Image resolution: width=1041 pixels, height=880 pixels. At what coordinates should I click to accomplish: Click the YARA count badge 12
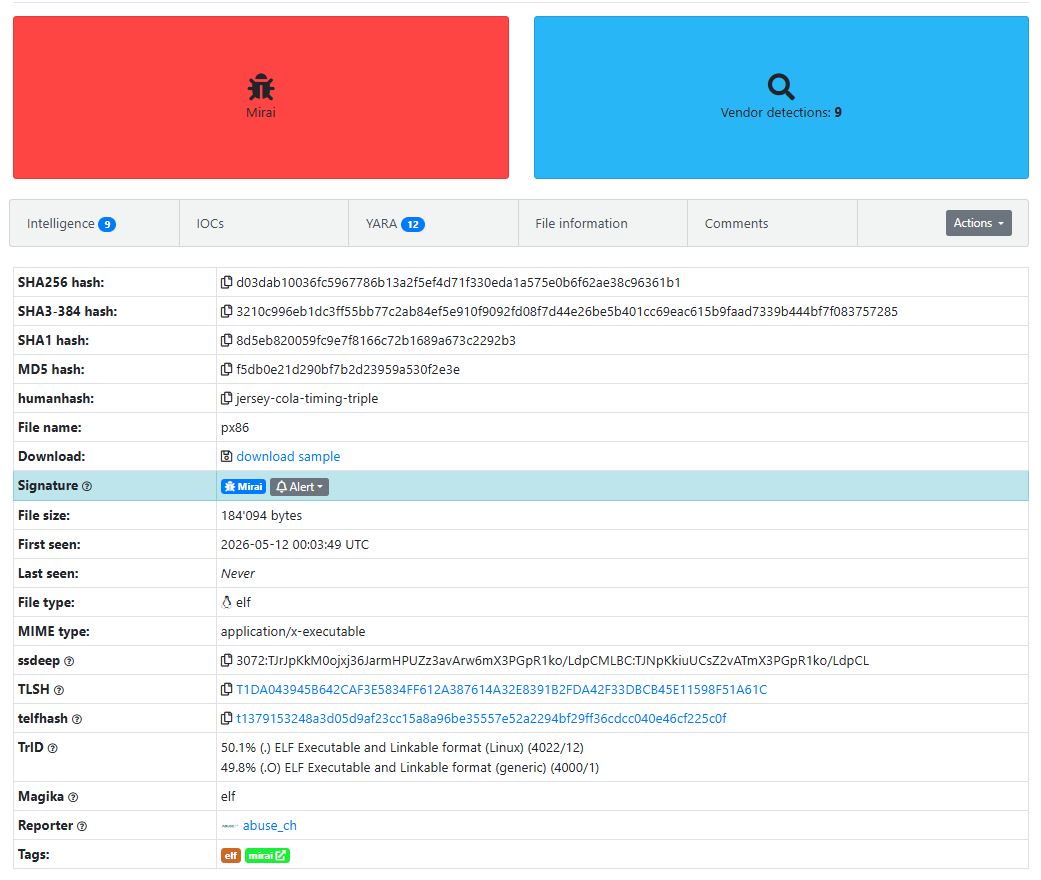pos(413,224)
